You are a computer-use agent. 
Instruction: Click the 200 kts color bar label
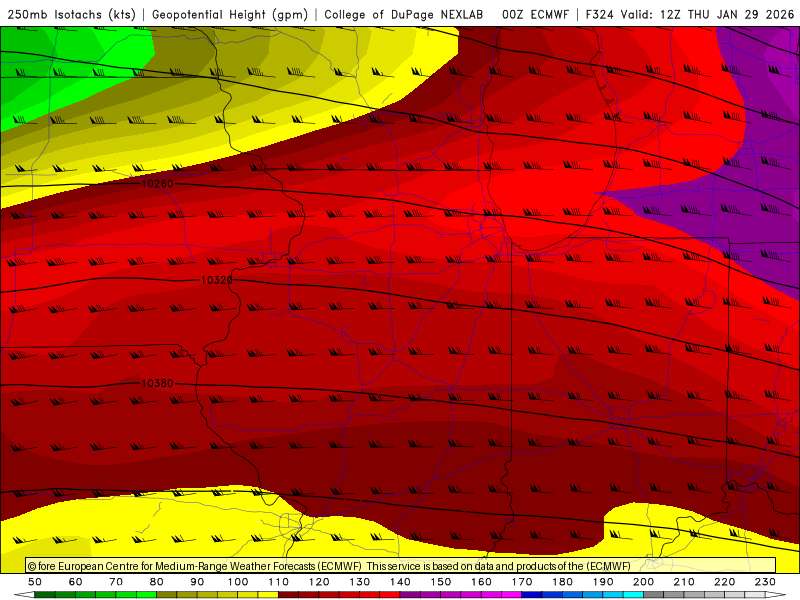tap(643, 582)
